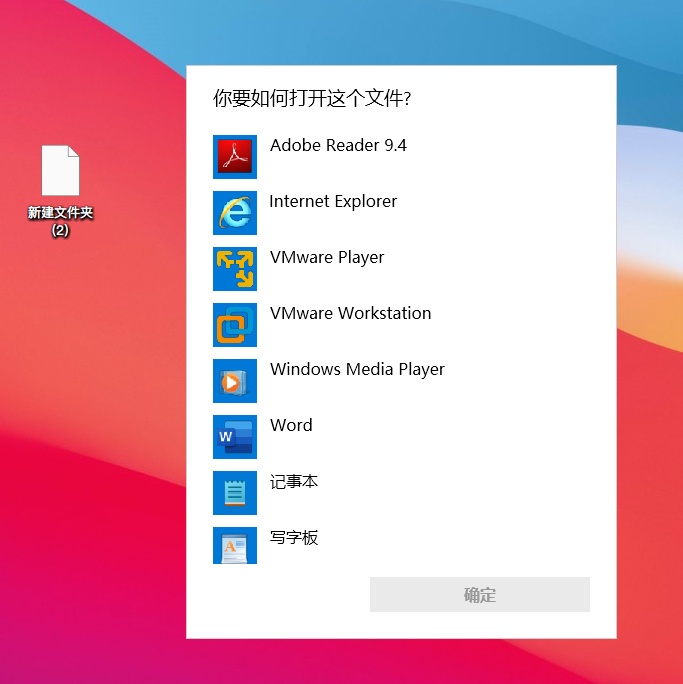
Task: Click the "Adobe Reader 9.4" label
Action: tap(338, 145)
